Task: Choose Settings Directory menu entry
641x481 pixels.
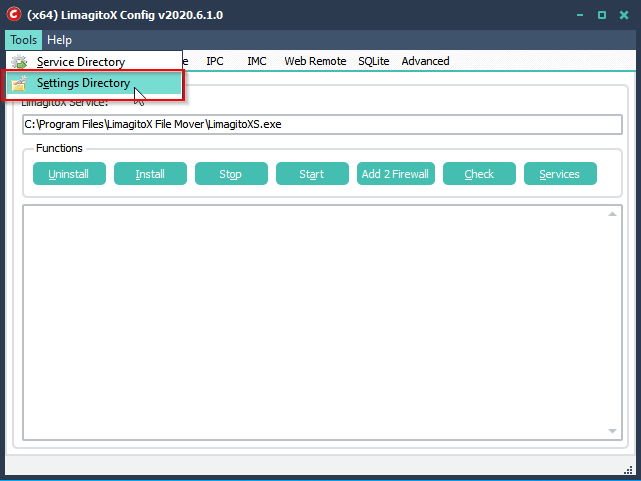Action: (x=94, y=83)
